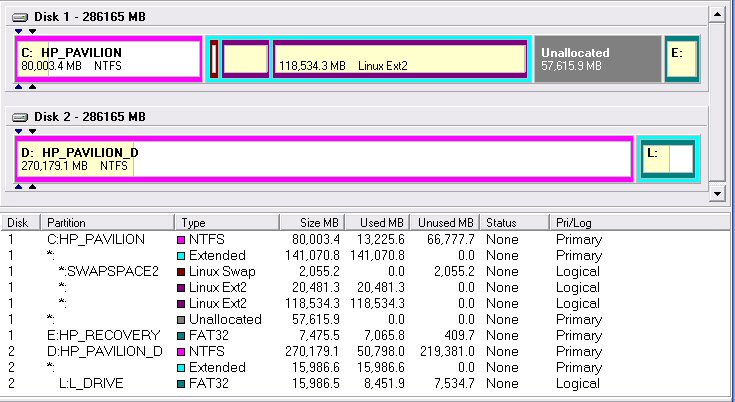Click the Unused MB value 409.7
This screenshot has height=402, width=735.
[459, 335]
